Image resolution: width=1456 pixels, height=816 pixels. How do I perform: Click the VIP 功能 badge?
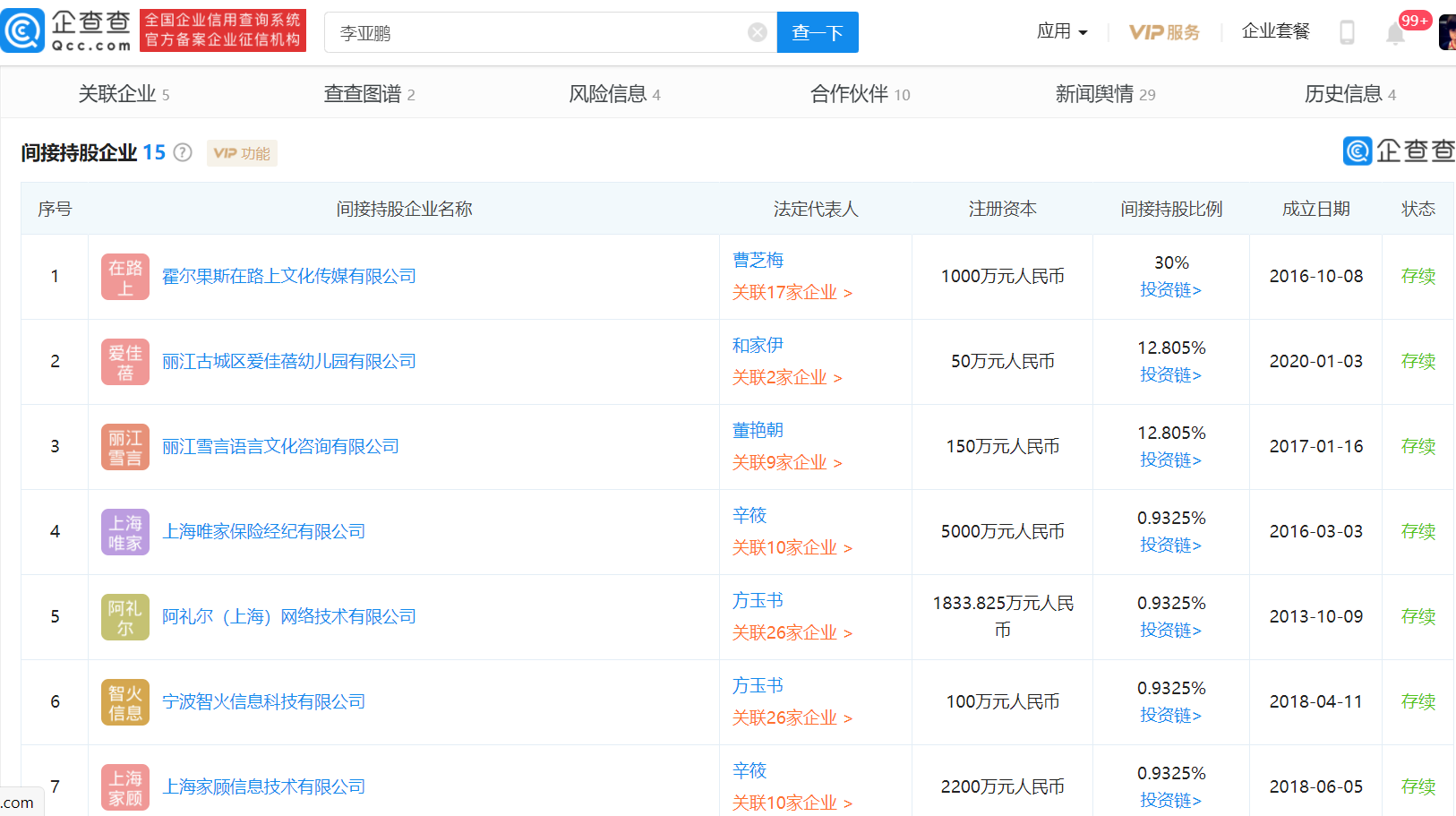(242, 153)
